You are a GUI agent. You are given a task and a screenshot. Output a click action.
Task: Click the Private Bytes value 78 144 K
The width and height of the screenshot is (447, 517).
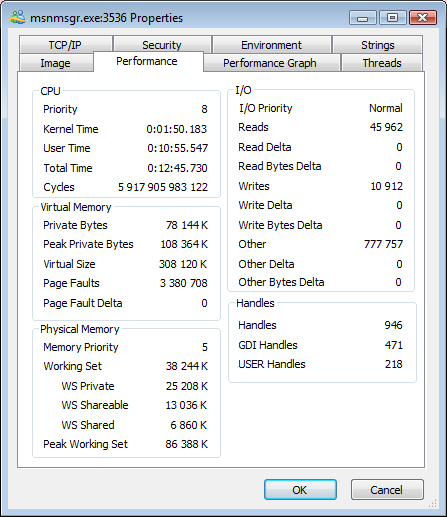(x=187, y=225)
